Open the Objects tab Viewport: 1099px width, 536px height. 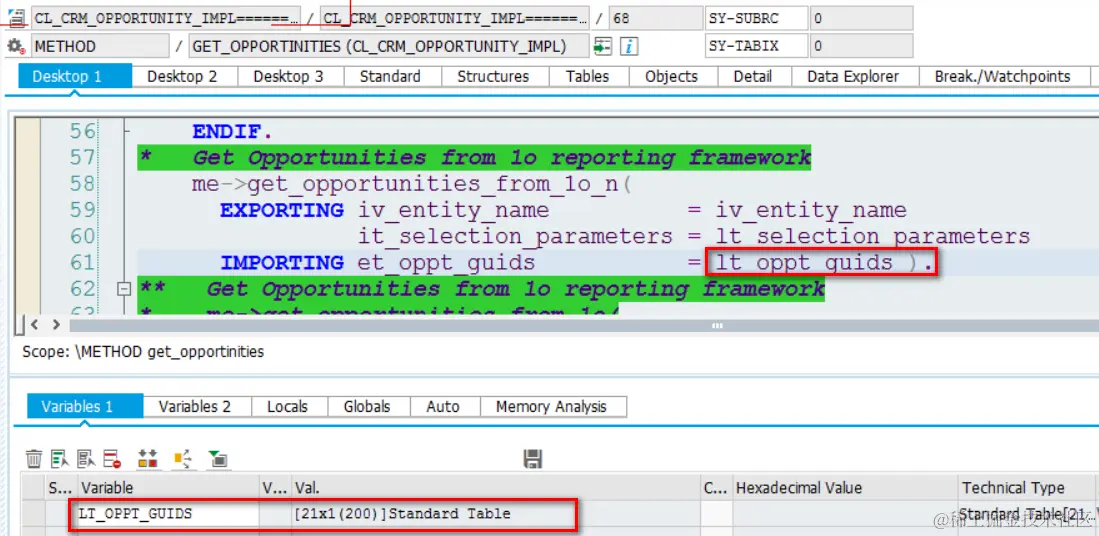pyautogui.click(x=671, y=76)
